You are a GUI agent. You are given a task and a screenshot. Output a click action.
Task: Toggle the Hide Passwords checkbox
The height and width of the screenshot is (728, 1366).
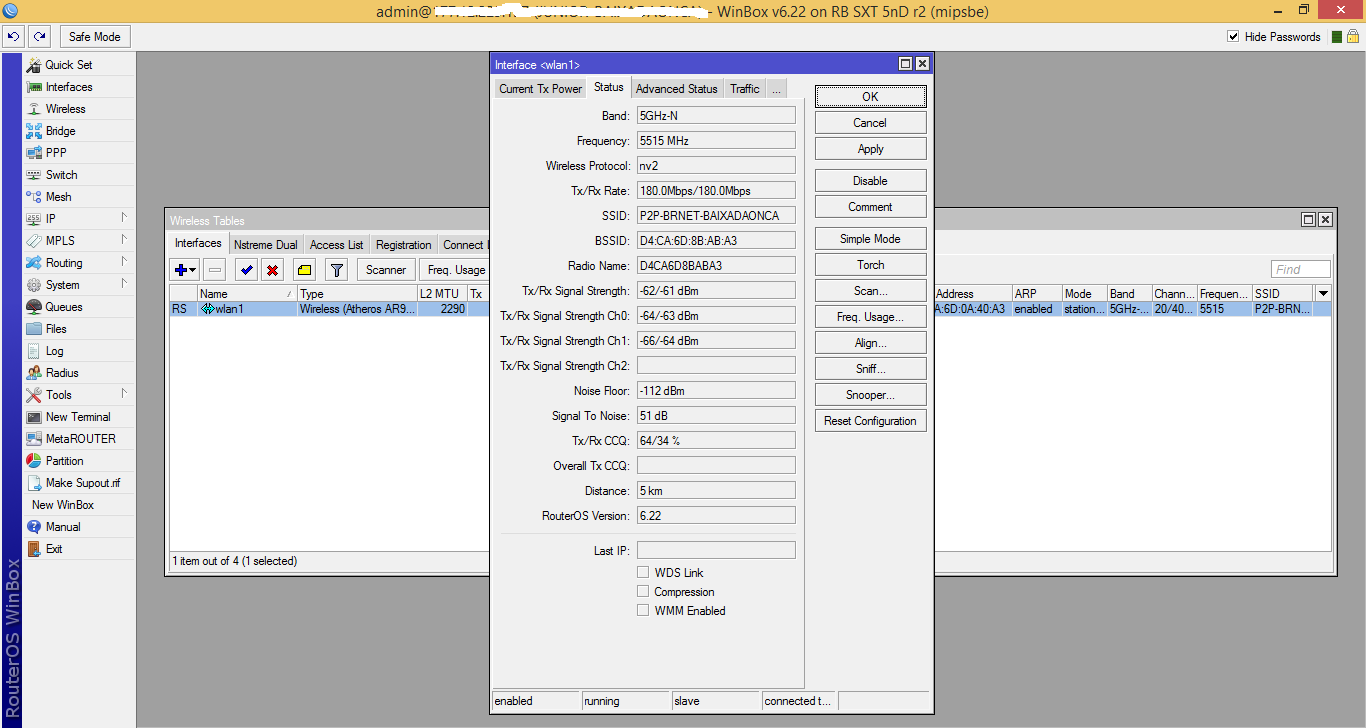pyautogui.click(x=1233, y=37)
